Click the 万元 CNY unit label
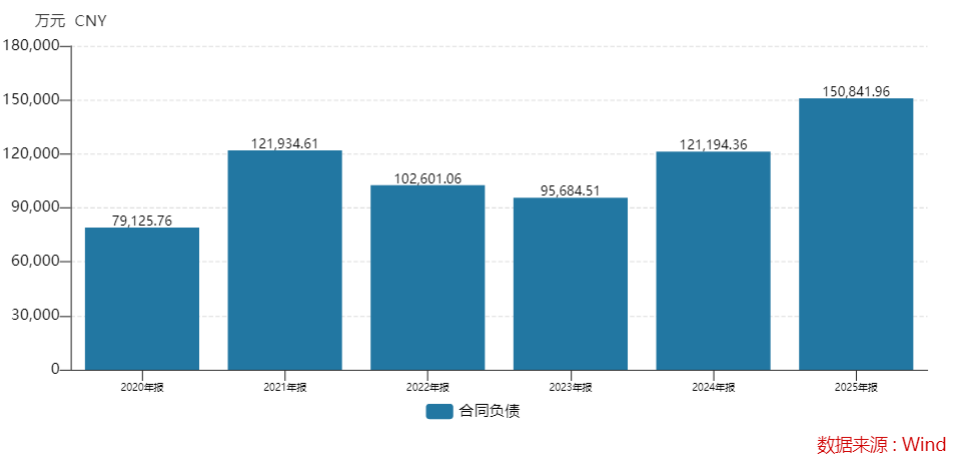 coord(70,20)
